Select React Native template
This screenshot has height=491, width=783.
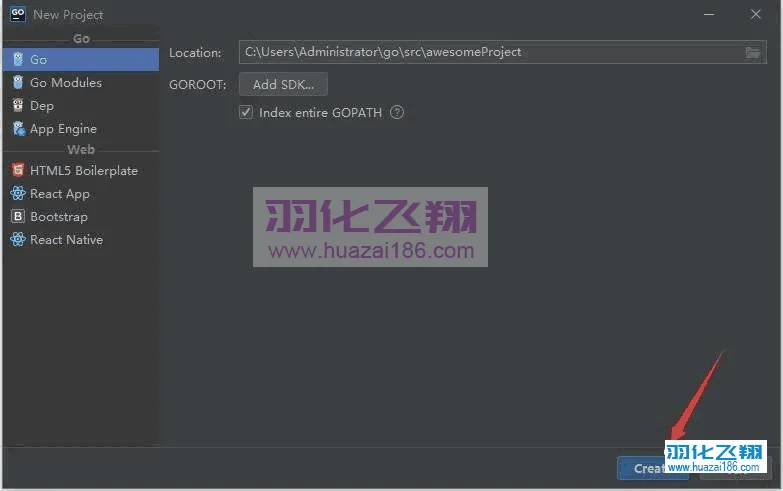[x=81, y=239]
